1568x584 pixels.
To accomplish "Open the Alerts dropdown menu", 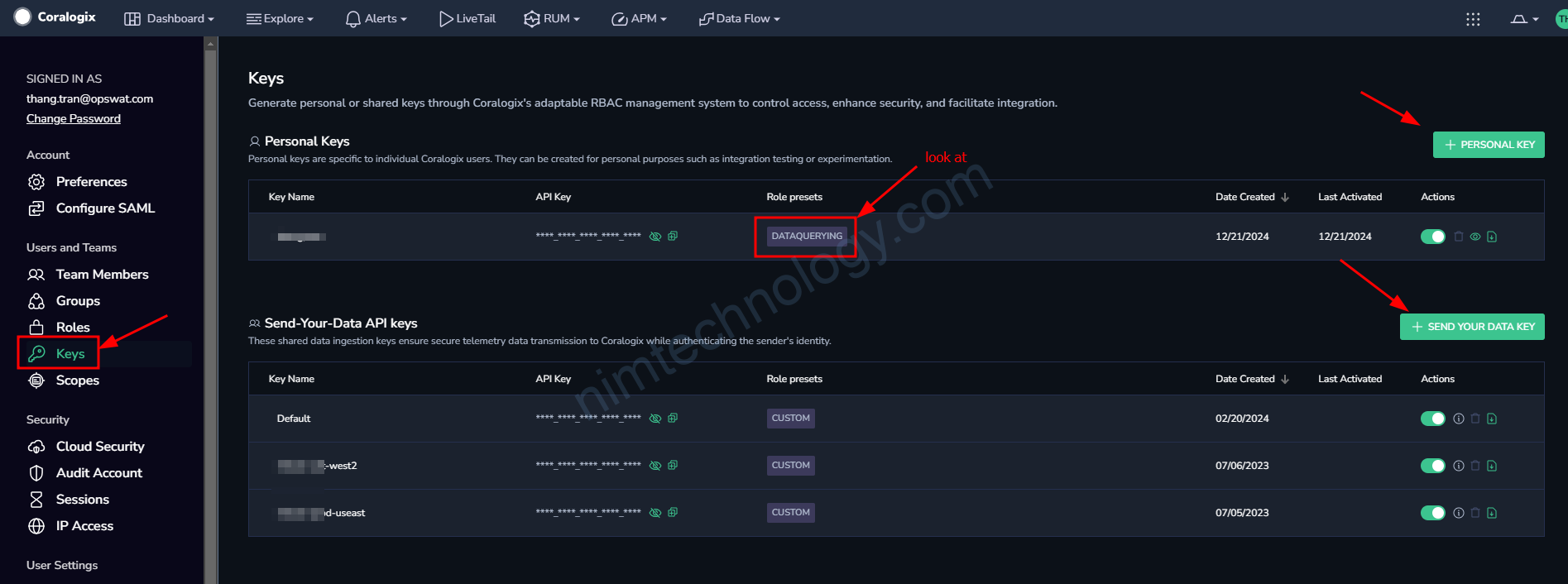I will [x=376, y=19].
